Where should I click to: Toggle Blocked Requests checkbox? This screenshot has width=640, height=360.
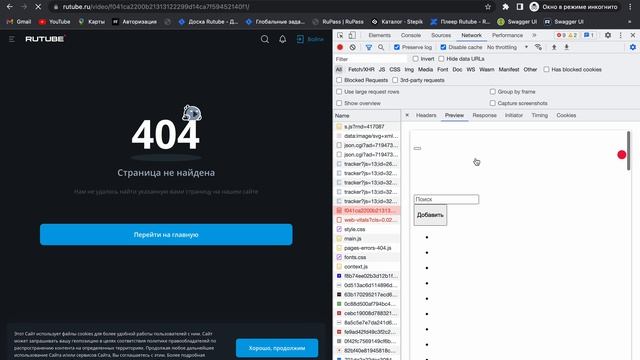point(339,80)
